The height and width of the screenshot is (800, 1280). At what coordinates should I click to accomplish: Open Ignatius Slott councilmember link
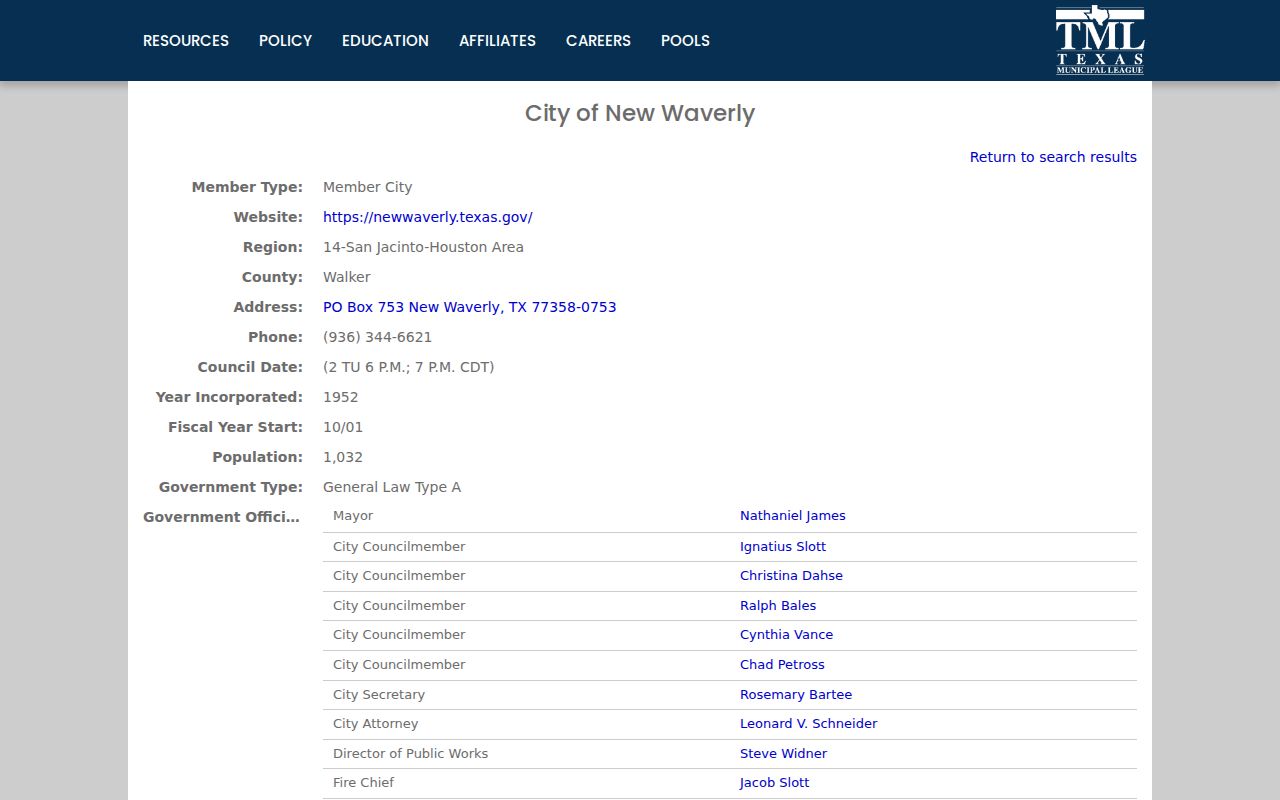point(783,547)
